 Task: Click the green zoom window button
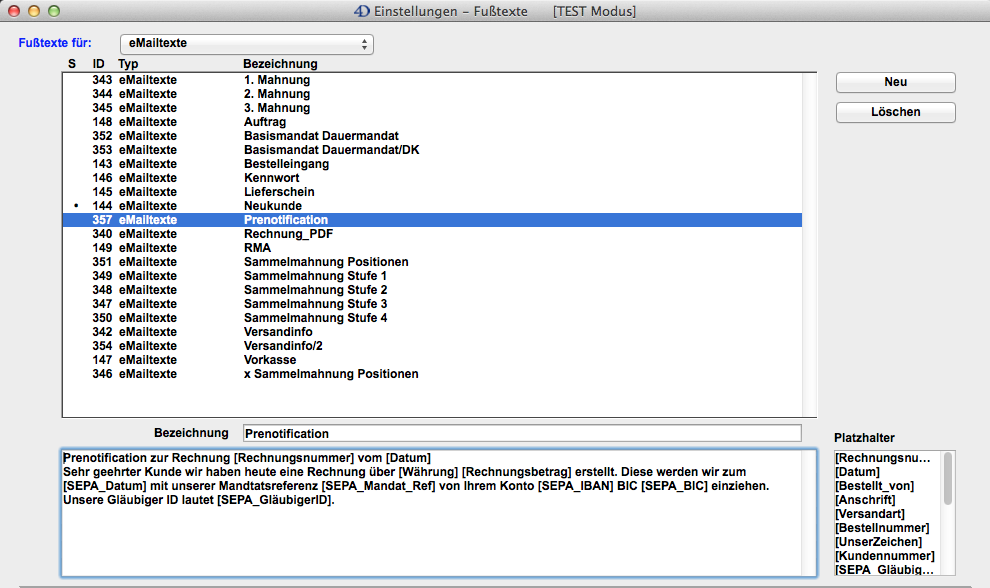[x=54, y=11]
